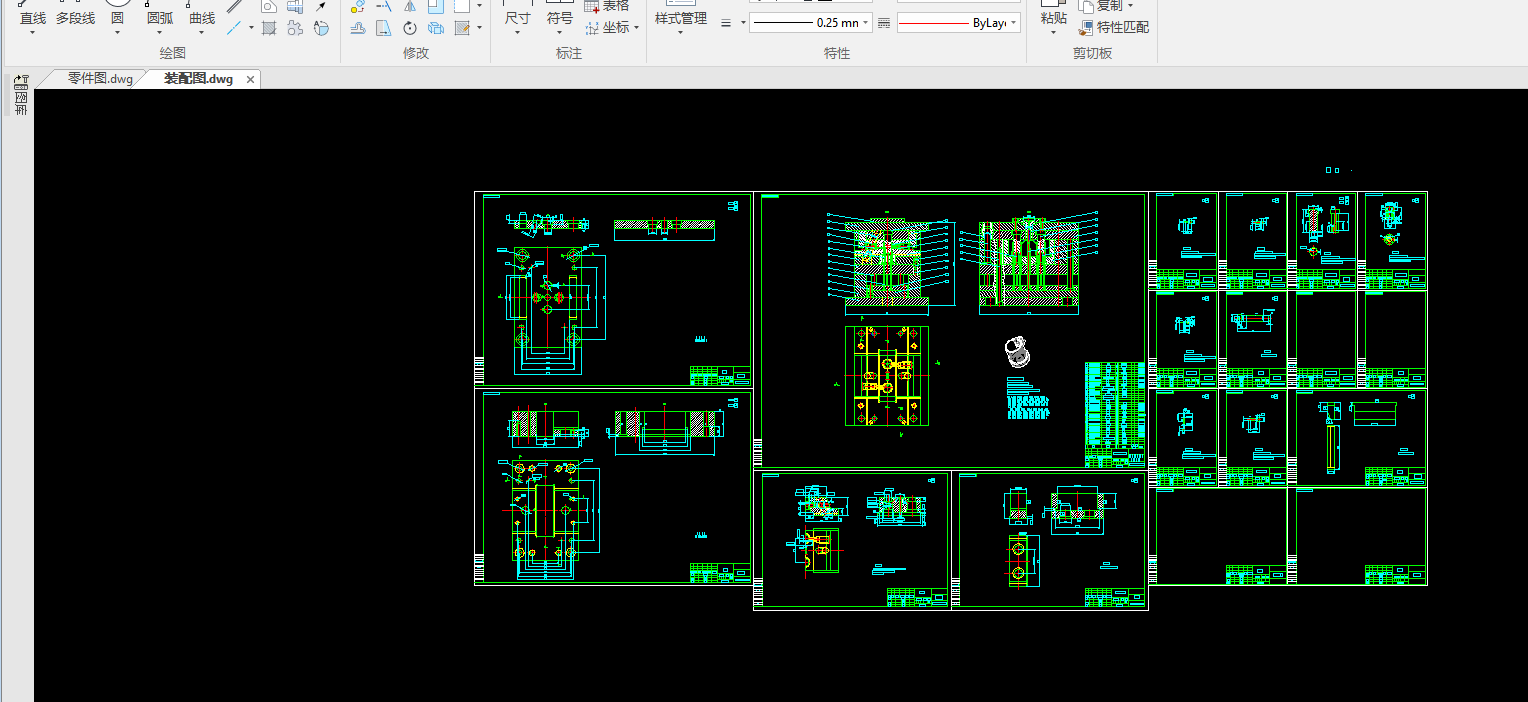Select the 多段线 (polyline) tool
Screen dimensions: 1528x702
pyautogui.click(x=75, y=18)
